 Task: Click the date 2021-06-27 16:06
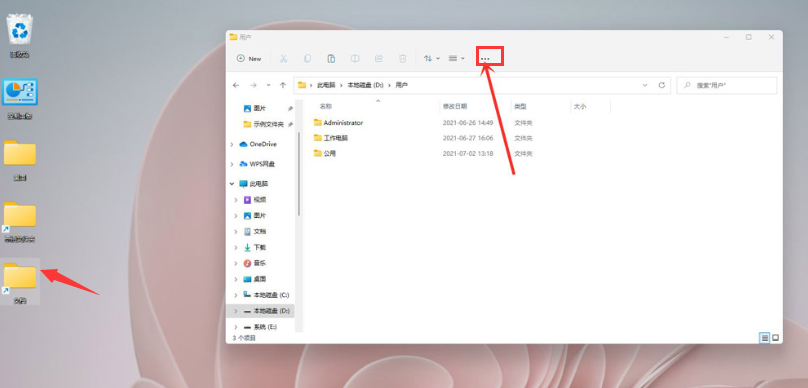click(468, 139)
